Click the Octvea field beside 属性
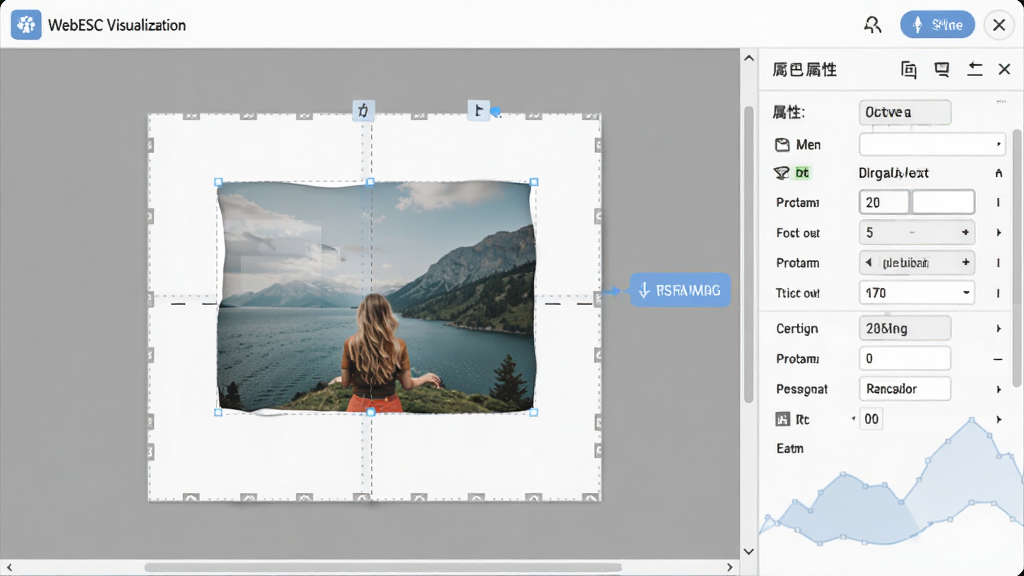This screenshot has height=576, width=1024. coord(904,112)
